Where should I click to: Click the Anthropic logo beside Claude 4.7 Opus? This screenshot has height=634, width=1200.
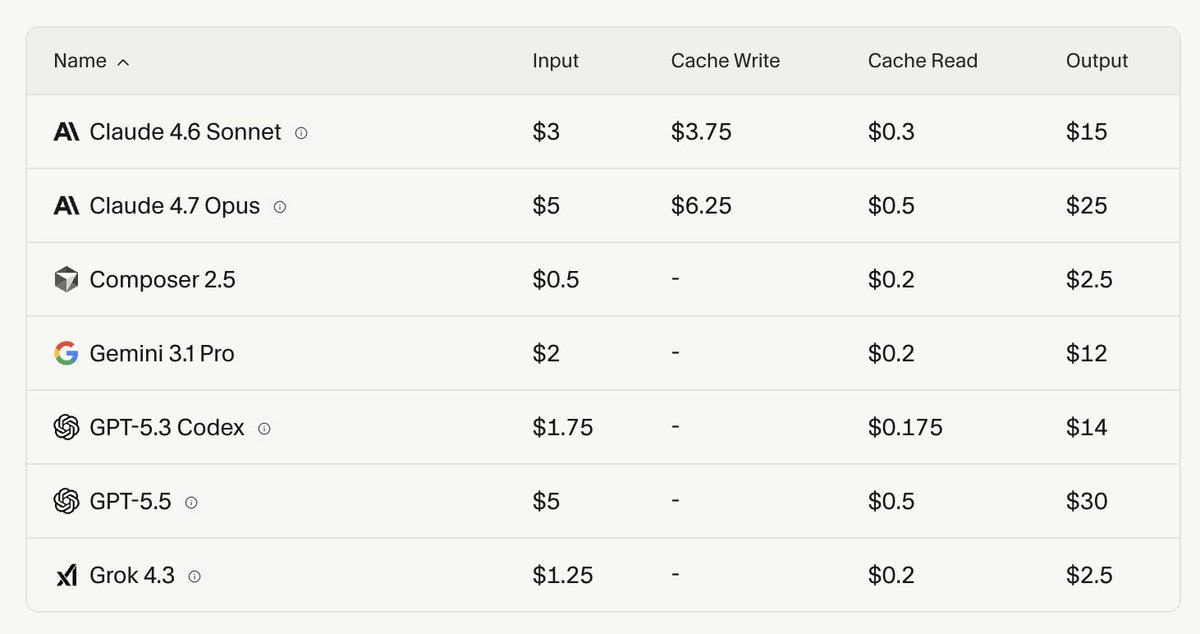pyautogui.click(x=66, y=206)
